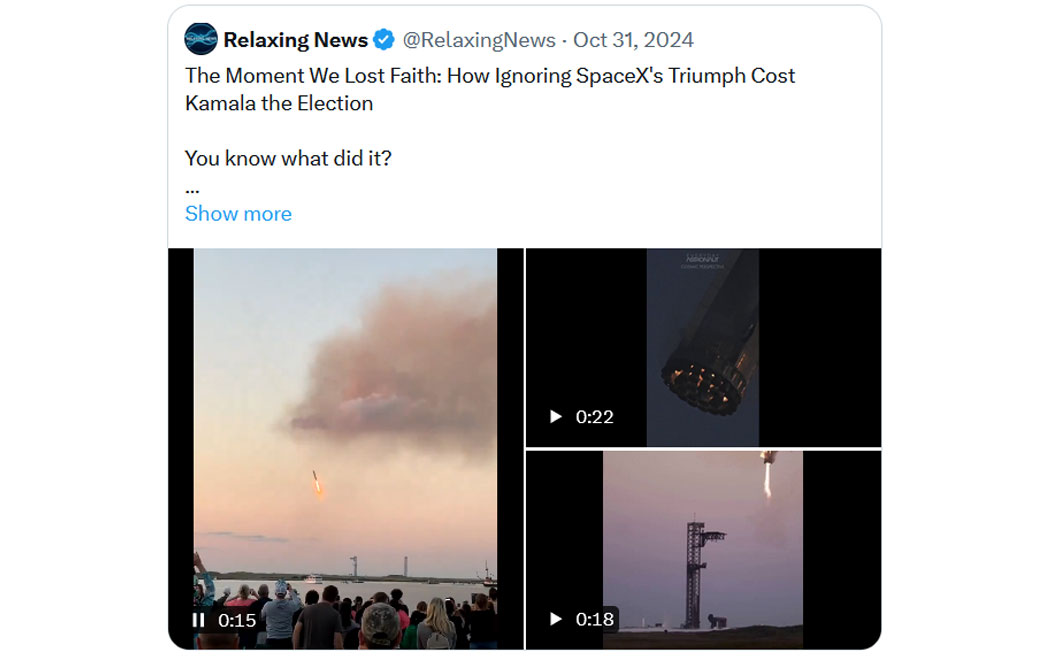Visit the @RelaxingNews handle link
Viewport: 1050px width, 659px height.
point(479,40)
